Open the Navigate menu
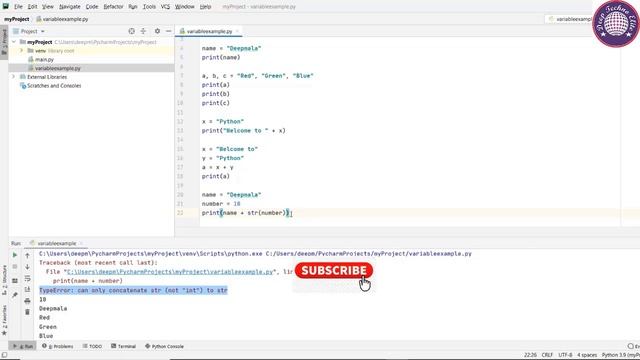The height and width of the screenshot is (360, 640). (x=70, y=7)
